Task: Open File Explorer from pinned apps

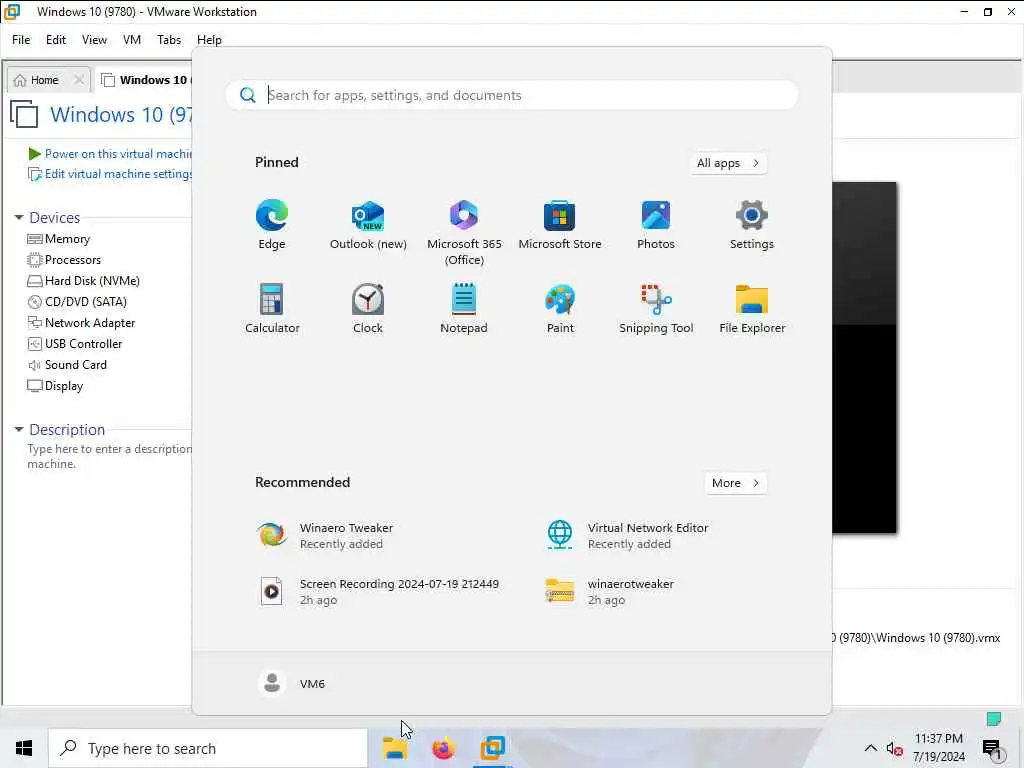Action: (752, 308)
